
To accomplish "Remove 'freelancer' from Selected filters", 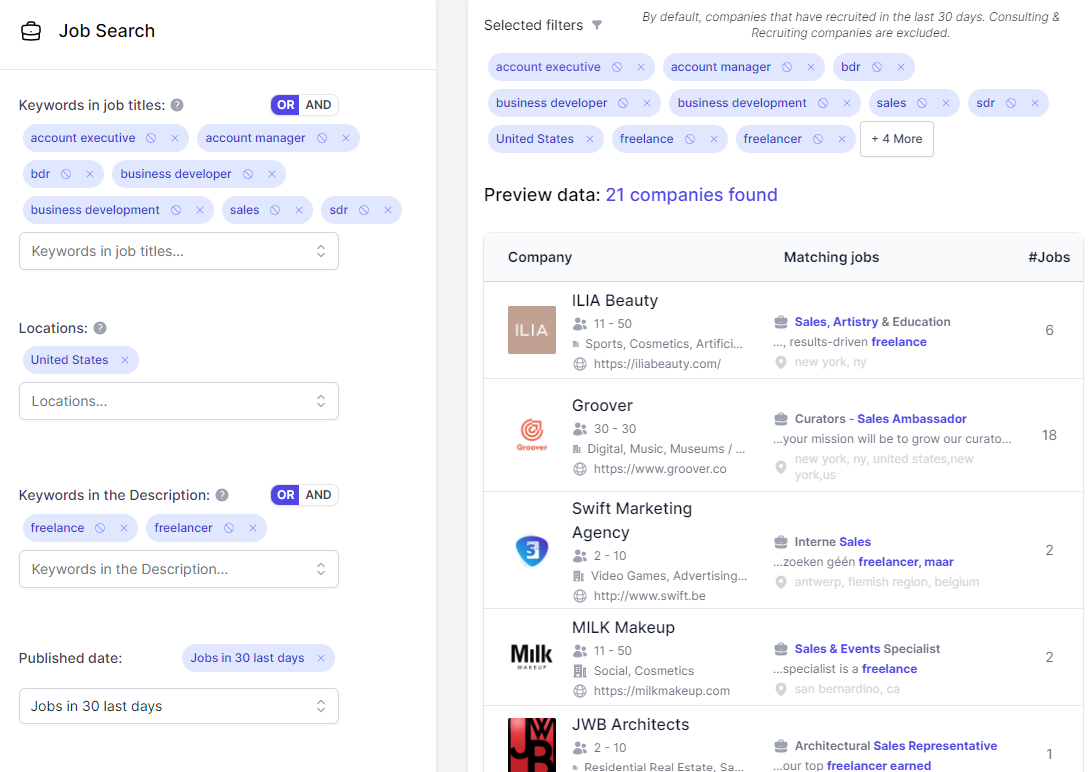I will 842,139.
